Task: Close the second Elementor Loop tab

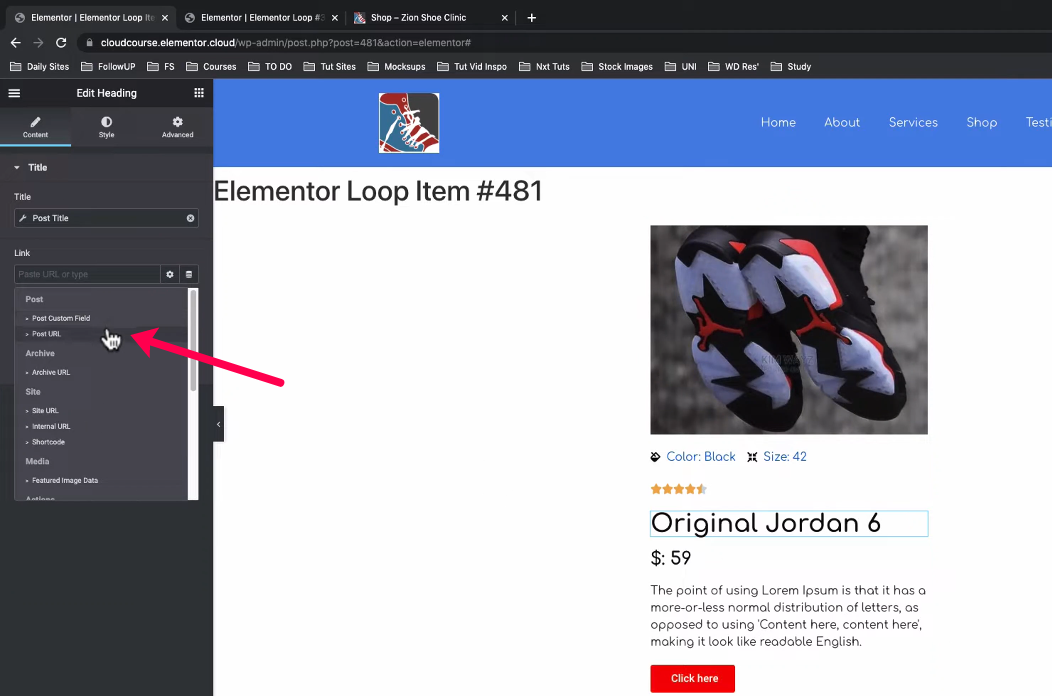Action: pyautogui.click(x=335, y=18)
